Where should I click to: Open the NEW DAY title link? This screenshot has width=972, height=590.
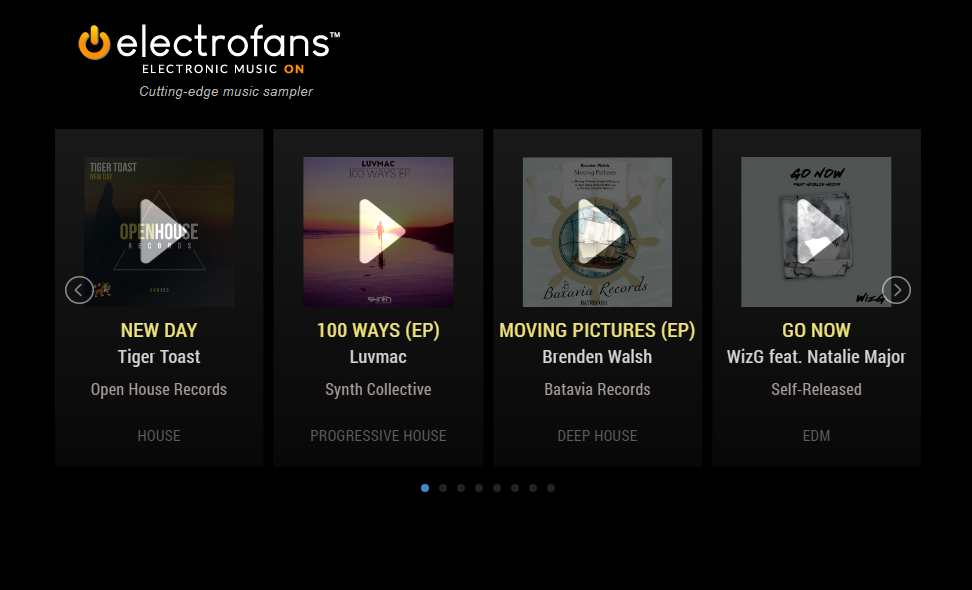coord(159,330)
